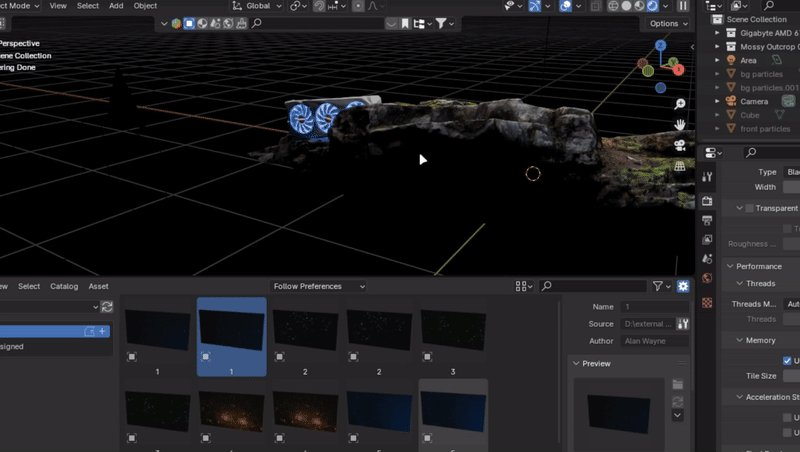Toggle proportional editing
Screen dimensions: 800x452
358,6
